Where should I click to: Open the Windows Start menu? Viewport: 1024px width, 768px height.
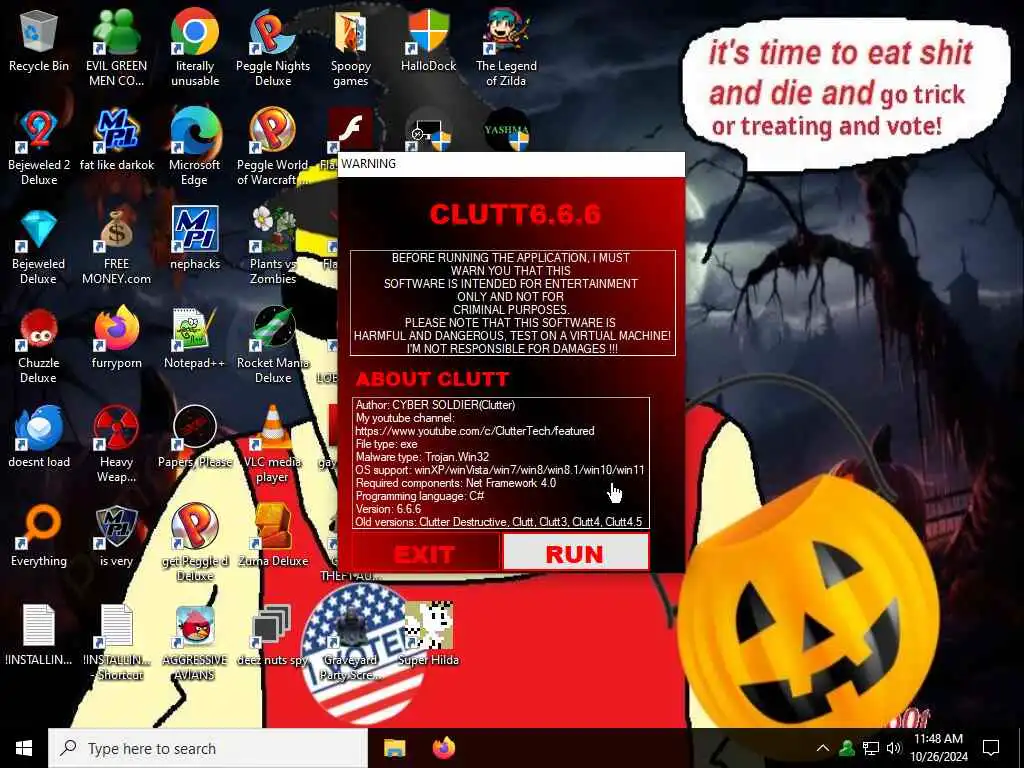[x=24, y=748]
